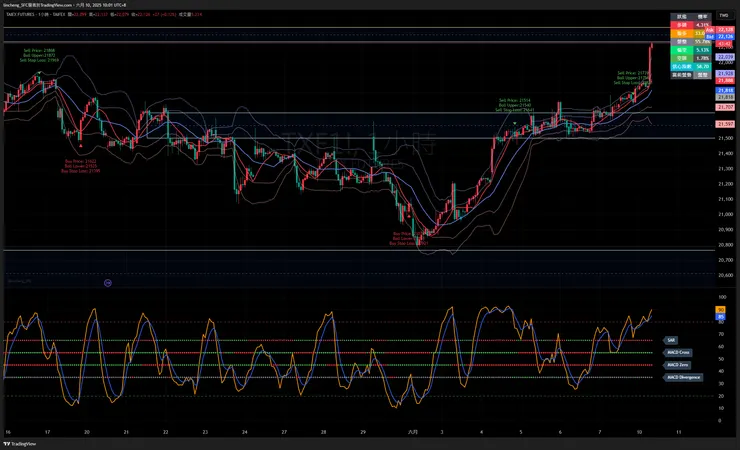740x450 pixels.
Task: Click the 21,707 price label on the axis
Action: [x=726, y=106]
